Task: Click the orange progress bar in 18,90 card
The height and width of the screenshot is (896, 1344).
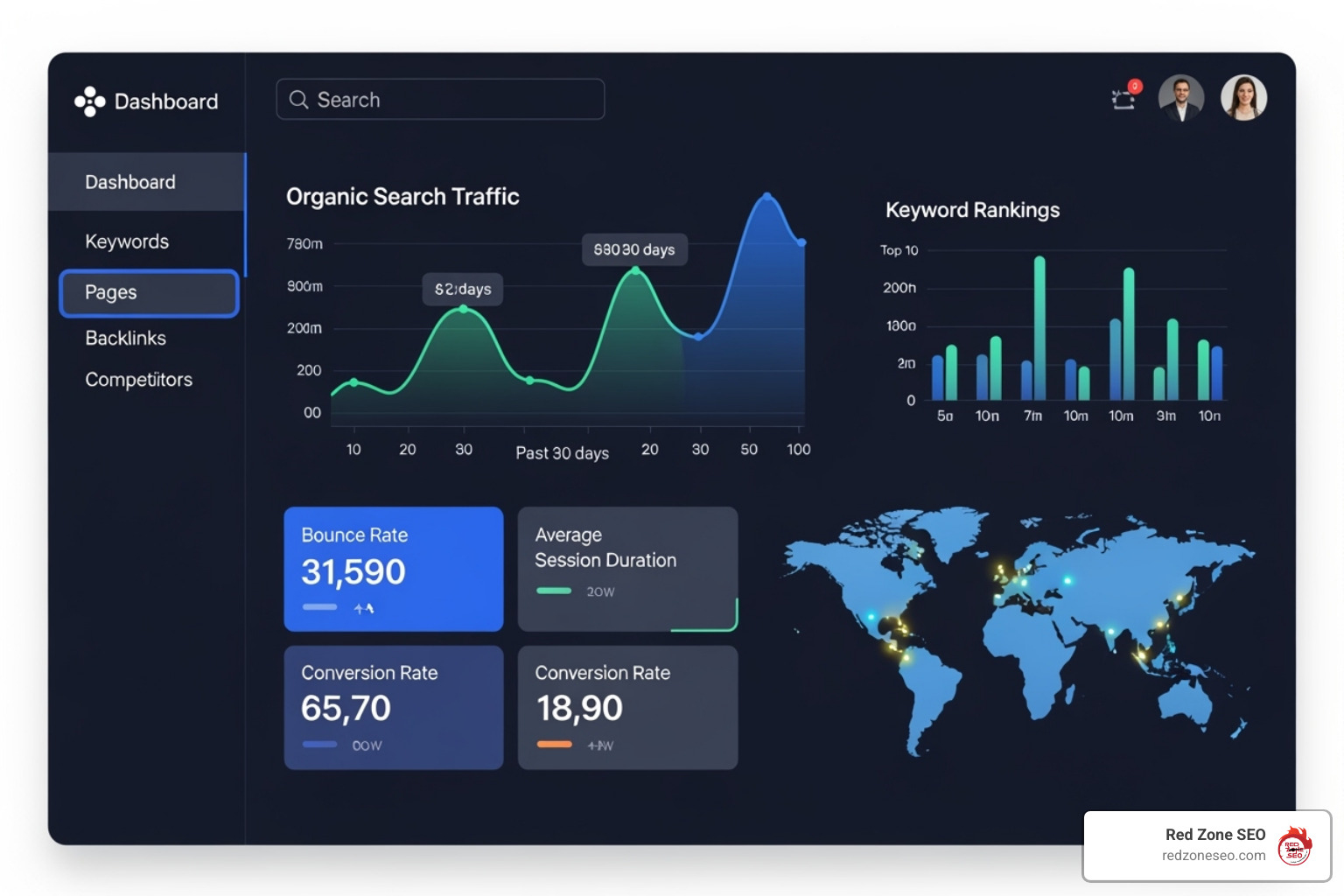Action: click(x=554, y=745)
